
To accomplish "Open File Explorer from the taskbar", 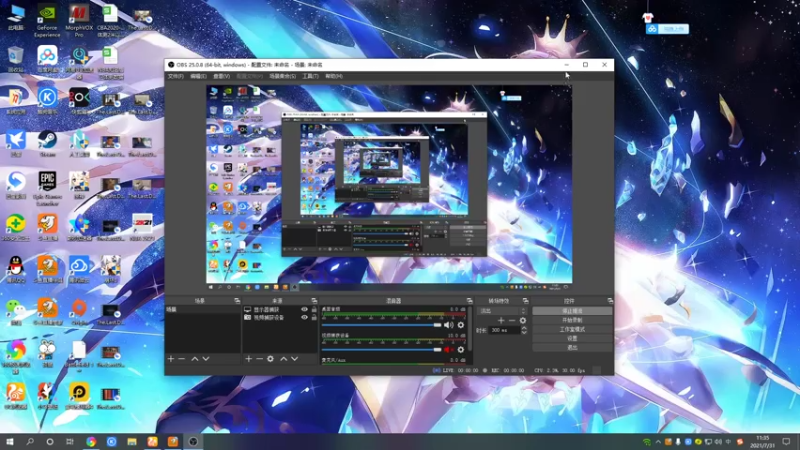I will click(x=132, y=442).
